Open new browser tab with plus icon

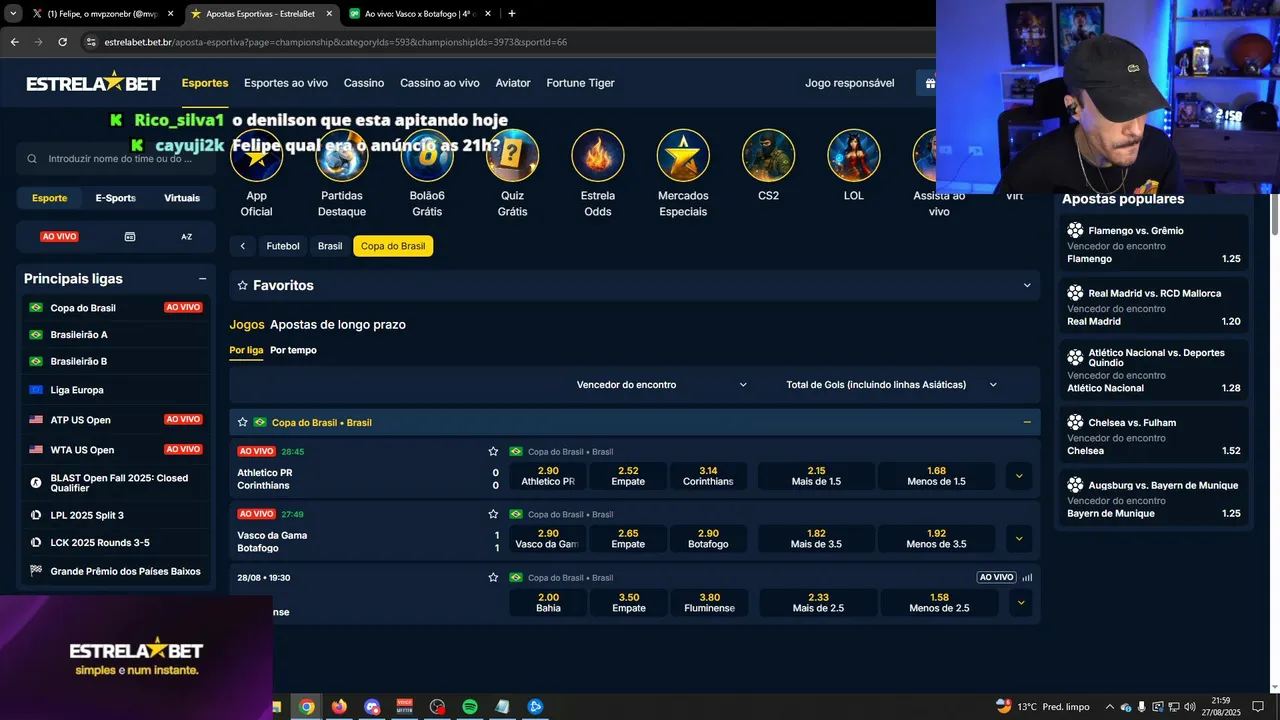coord(512,14)
